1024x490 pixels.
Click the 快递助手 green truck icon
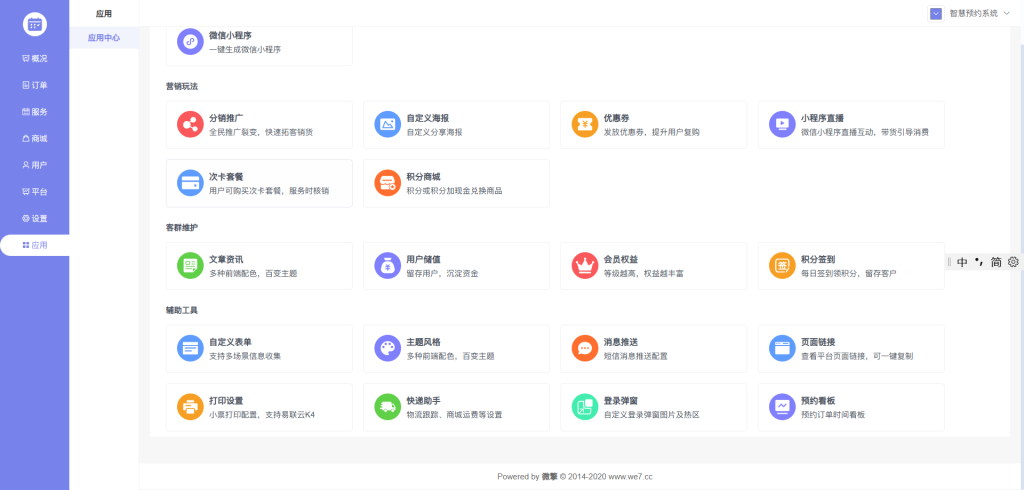[387, 407]
